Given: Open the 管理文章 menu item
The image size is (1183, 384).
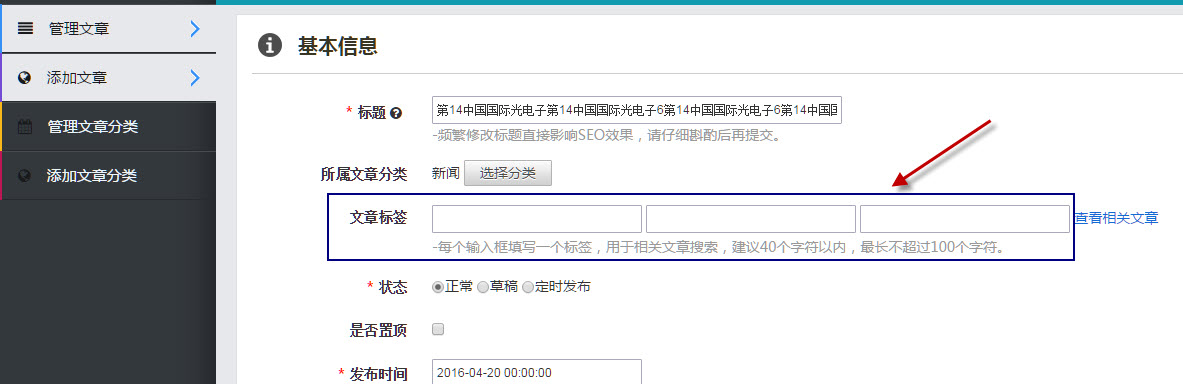Looking at the screenshot, I should click(109, 29).
